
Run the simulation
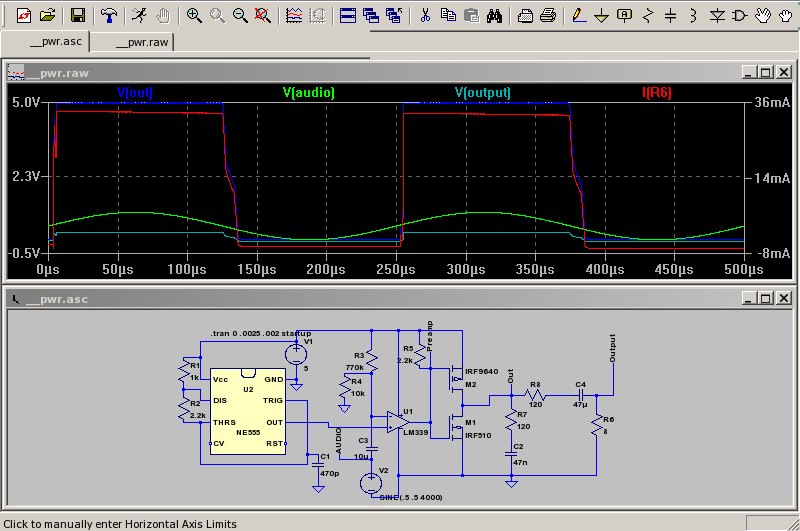(x=139, y=15)
